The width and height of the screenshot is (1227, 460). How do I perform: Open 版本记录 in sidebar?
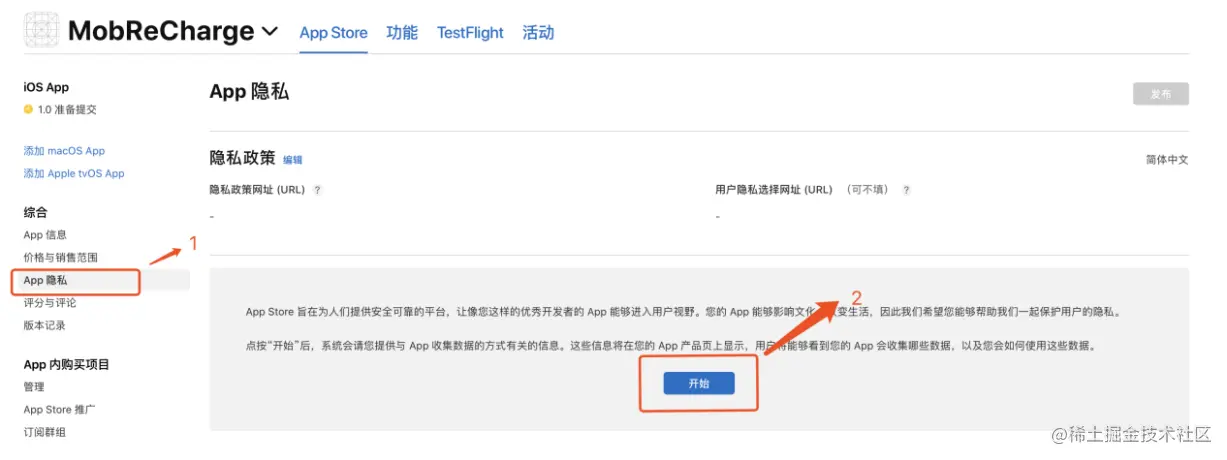point(45,326)
